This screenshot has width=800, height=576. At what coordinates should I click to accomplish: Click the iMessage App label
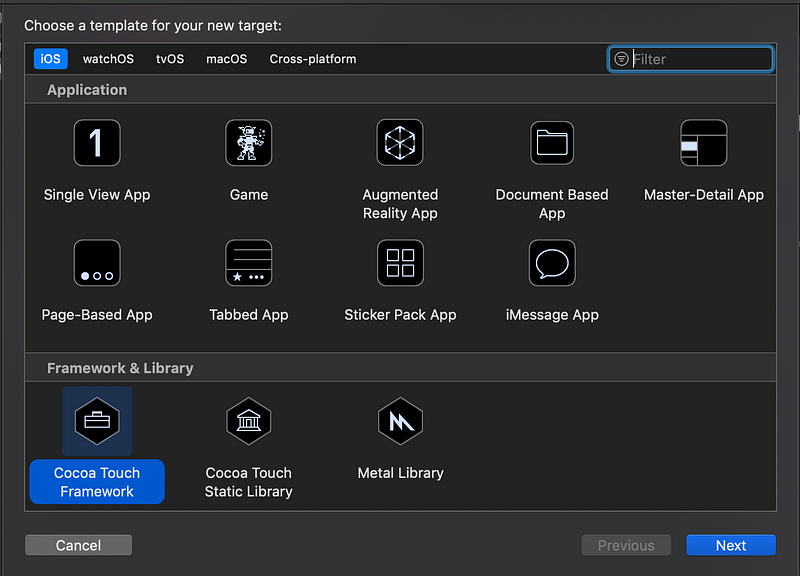coord(552,315)
